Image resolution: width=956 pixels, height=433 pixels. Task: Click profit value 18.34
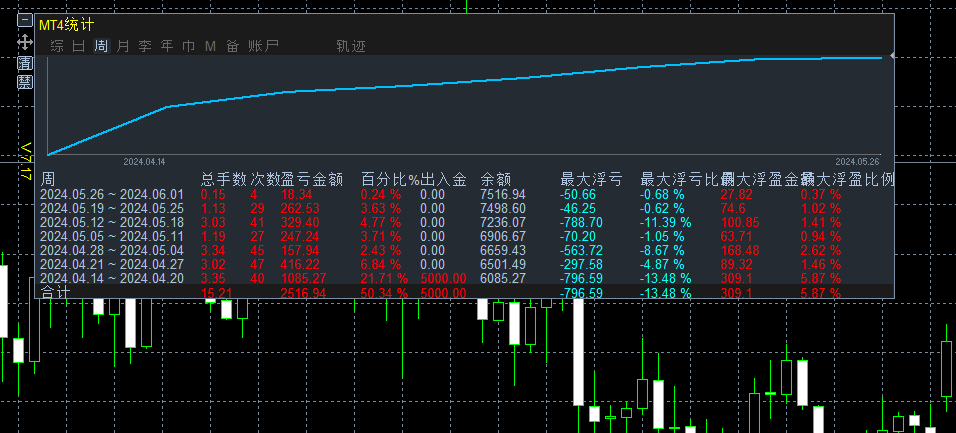click(x=296, y=195)
